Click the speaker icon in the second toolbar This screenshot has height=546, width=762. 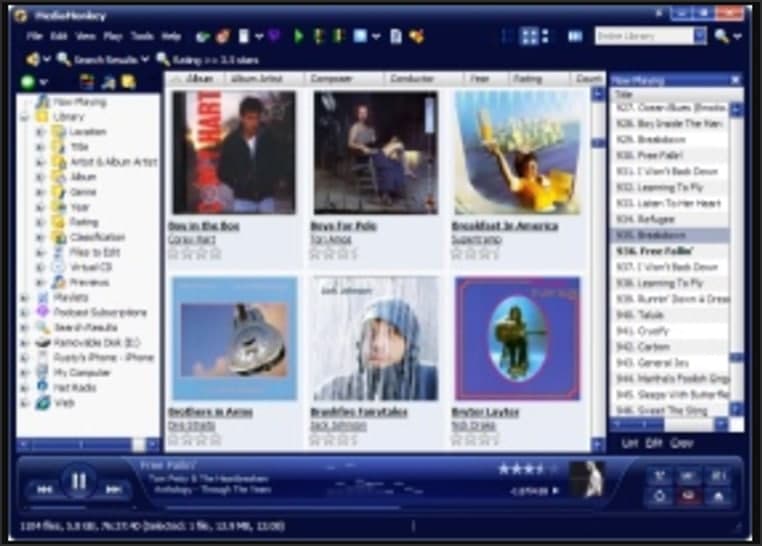tap(33, 60)
